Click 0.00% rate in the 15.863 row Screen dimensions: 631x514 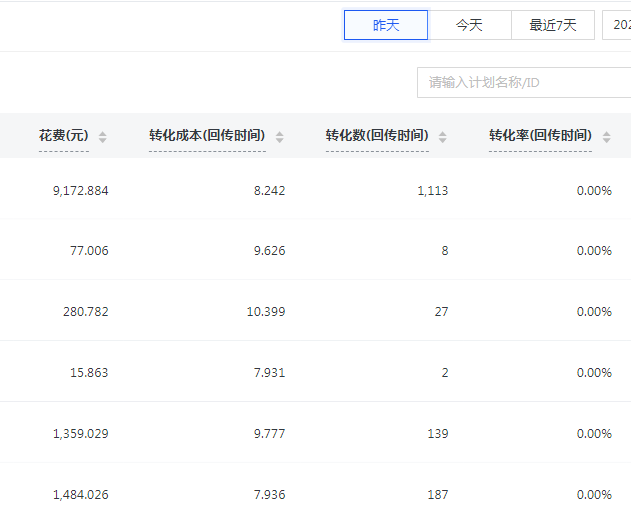(x=594, y=372)
